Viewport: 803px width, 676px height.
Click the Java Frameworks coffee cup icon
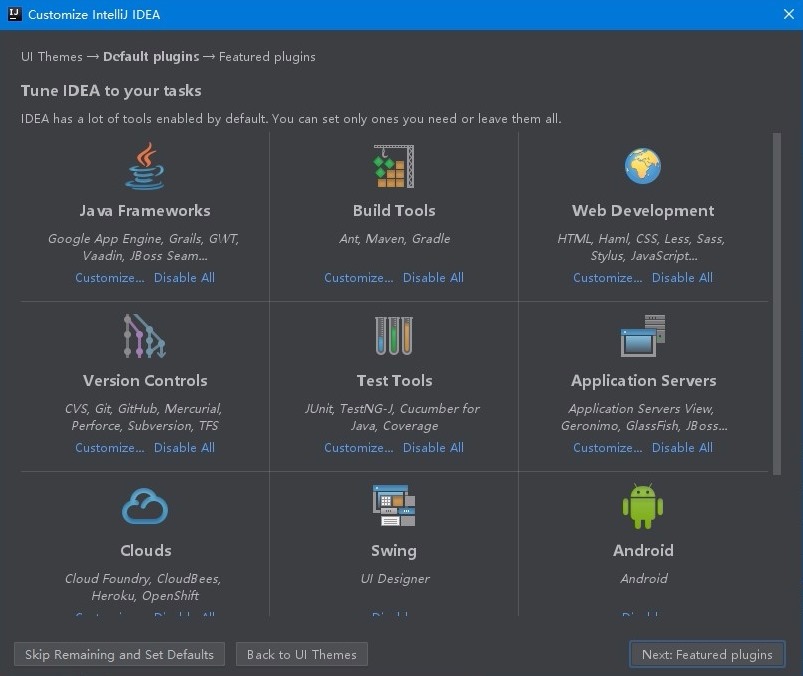click(x=145, y=167)
